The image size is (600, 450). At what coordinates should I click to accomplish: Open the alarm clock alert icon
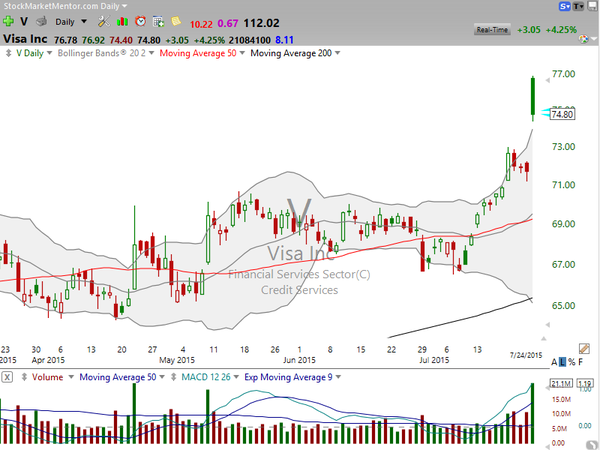140,21
